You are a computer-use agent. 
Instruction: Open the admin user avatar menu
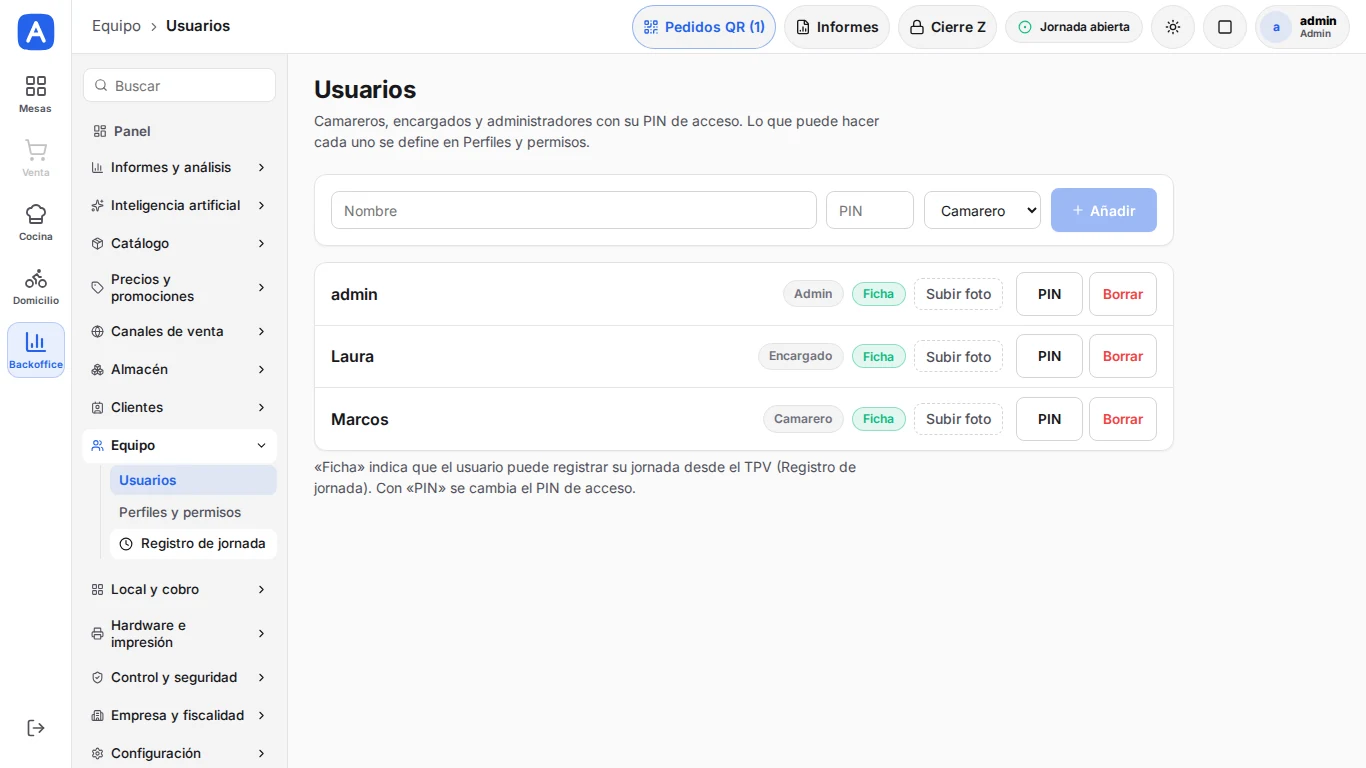[1302, 27]
